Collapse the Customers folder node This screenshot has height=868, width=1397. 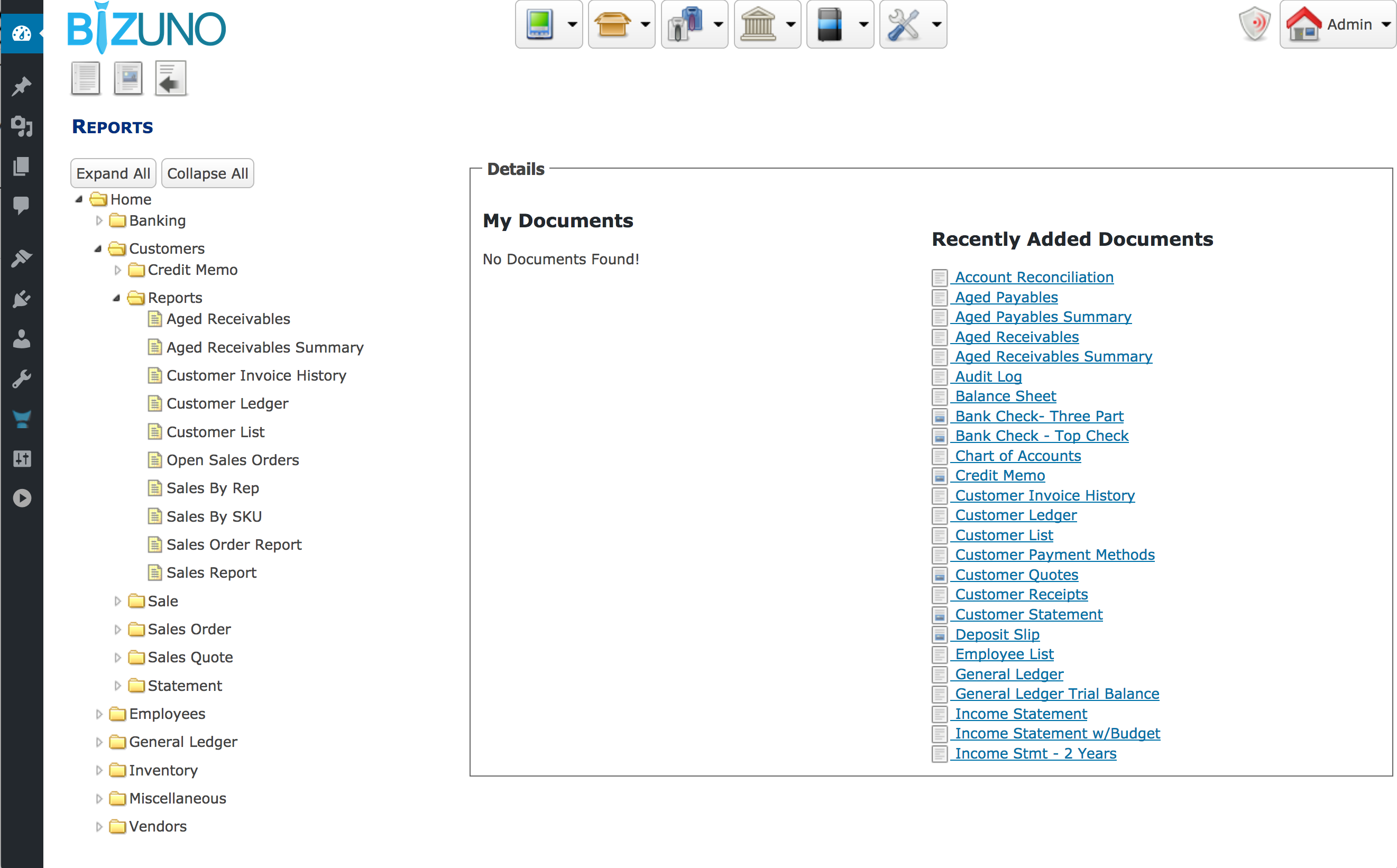pyautogui.click(x=98, y=248)
